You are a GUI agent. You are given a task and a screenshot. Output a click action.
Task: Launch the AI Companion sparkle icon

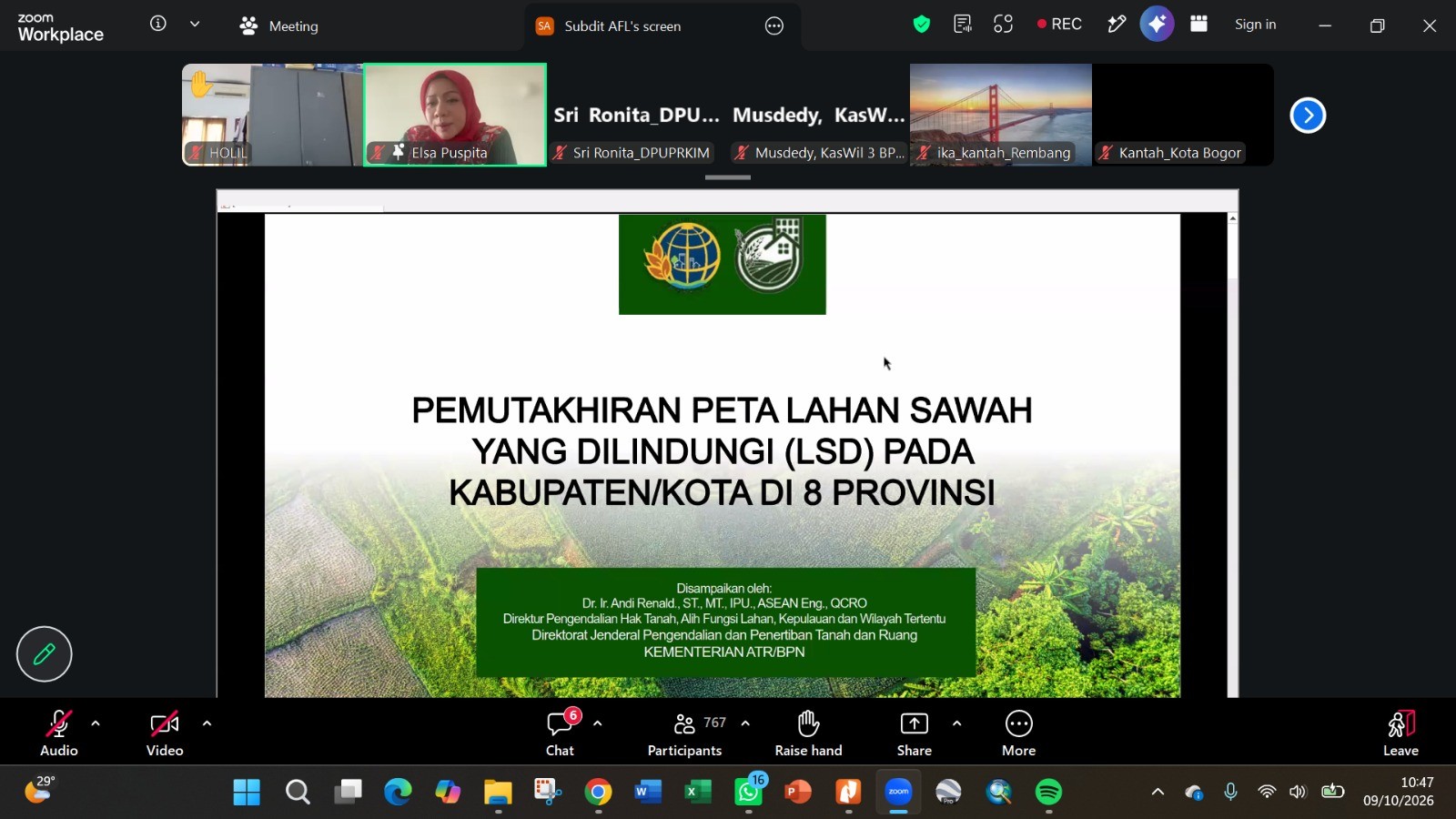pyautogui.click(x=1158, y=25)
